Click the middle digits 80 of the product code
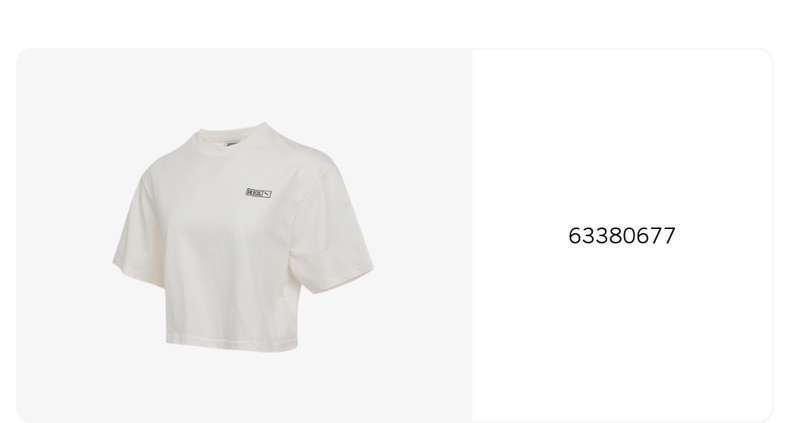The width and height of the screenshot is (790, 423). [622, 236]
